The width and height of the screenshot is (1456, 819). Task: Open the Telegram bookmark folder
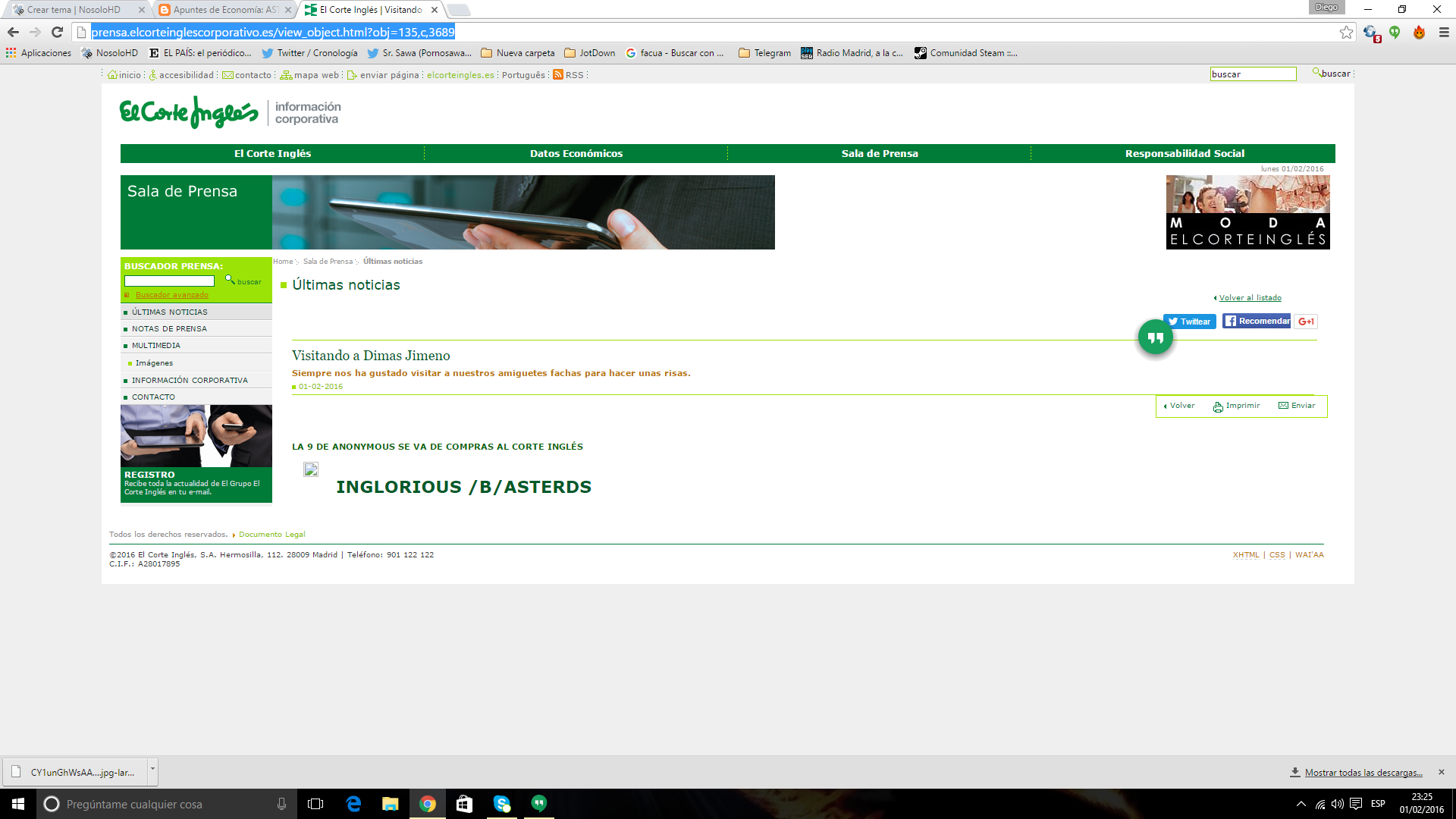pyautogui.click(x=764, y=53)
